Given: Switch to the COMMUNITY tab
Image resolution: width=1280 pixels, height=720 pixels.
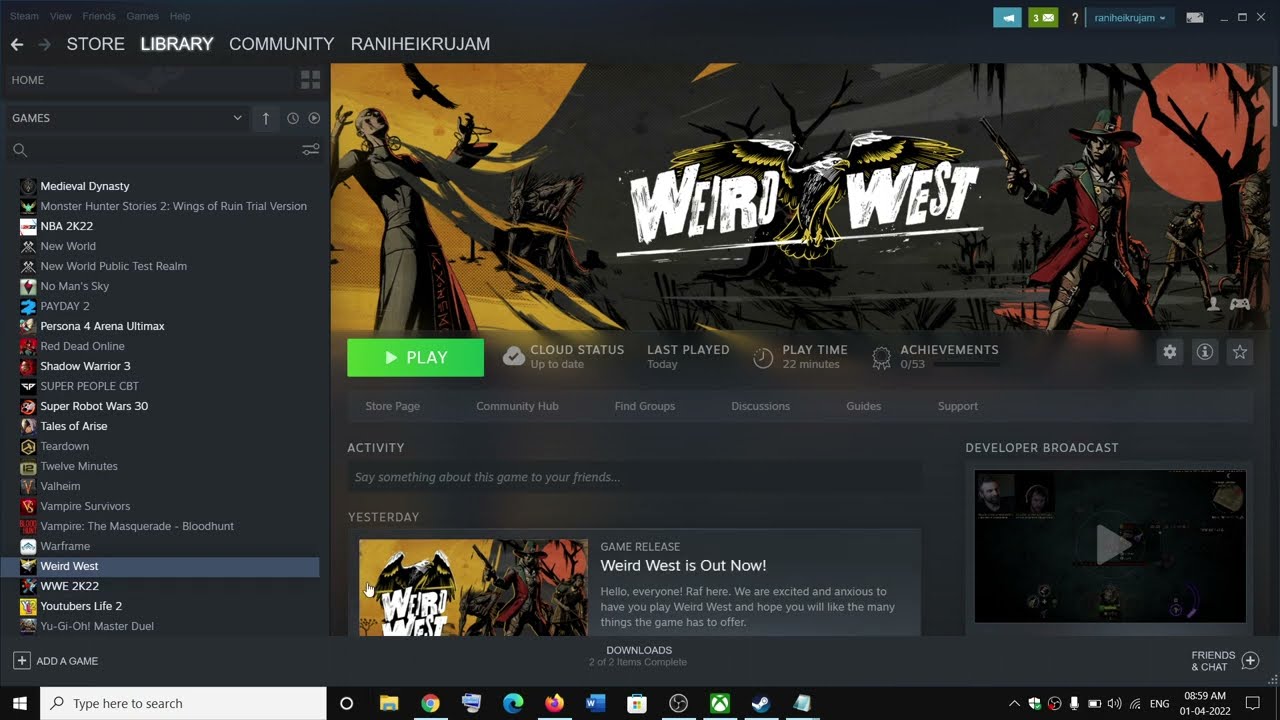Looking at the screenshot, I should (x=281, y=44).
